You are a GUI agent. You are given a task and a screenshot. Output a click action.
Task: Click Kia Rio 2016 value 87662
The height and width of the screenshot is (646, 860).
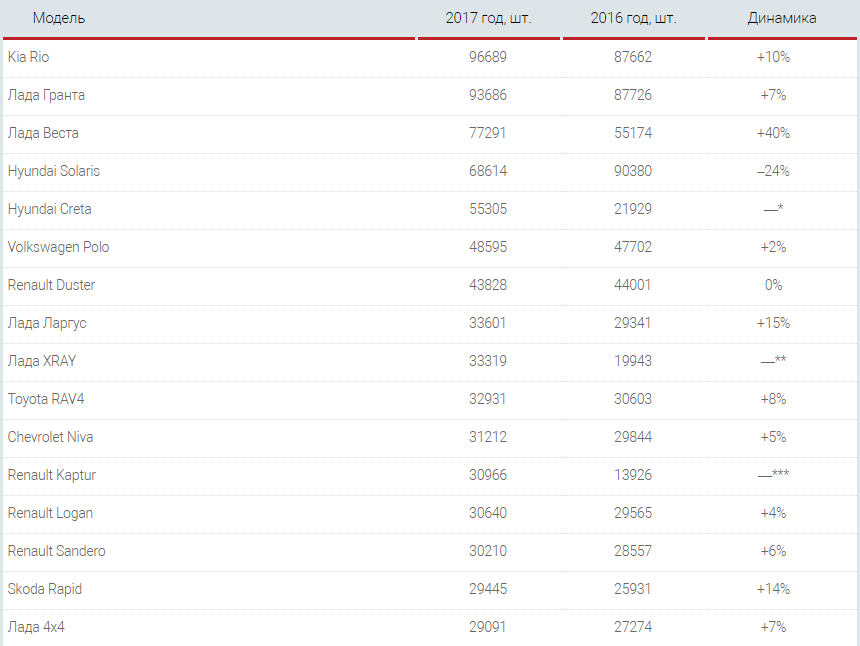[x=633, y=57]
